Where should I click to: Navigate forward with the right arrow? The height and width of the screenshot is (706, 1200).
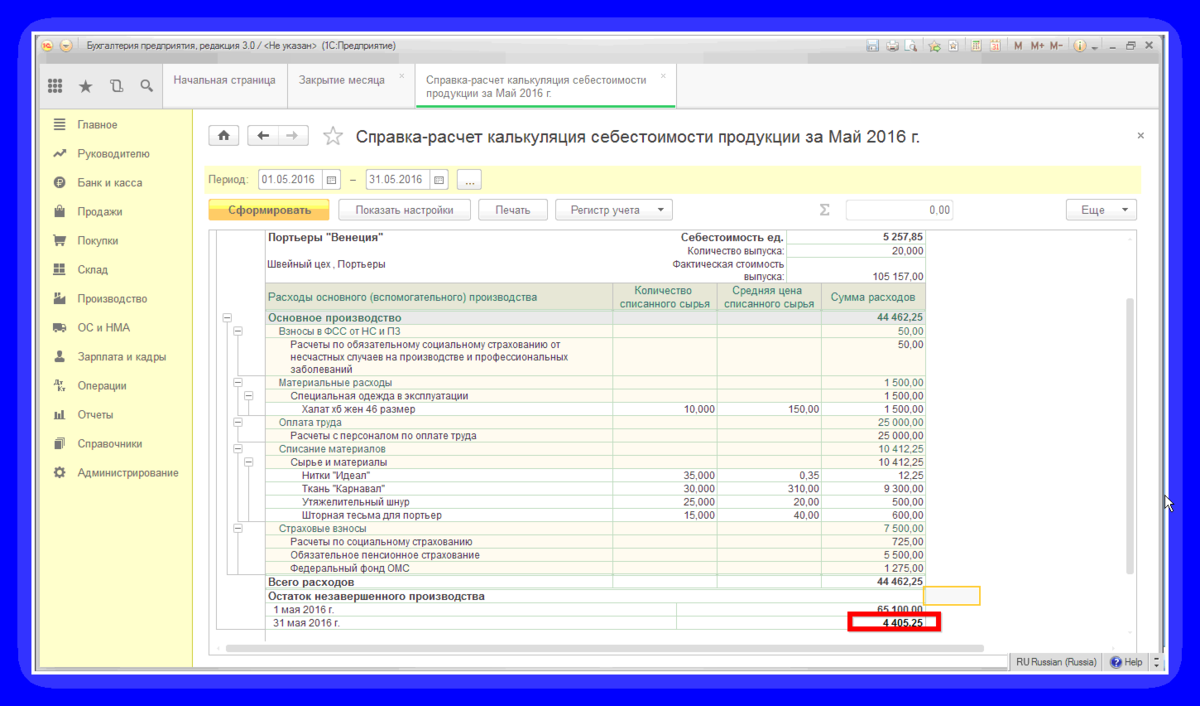tap(293, 136)
